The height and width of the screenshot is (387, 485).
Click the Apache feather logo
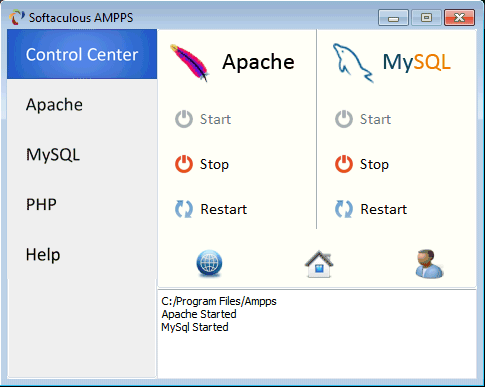click(189, 63)
